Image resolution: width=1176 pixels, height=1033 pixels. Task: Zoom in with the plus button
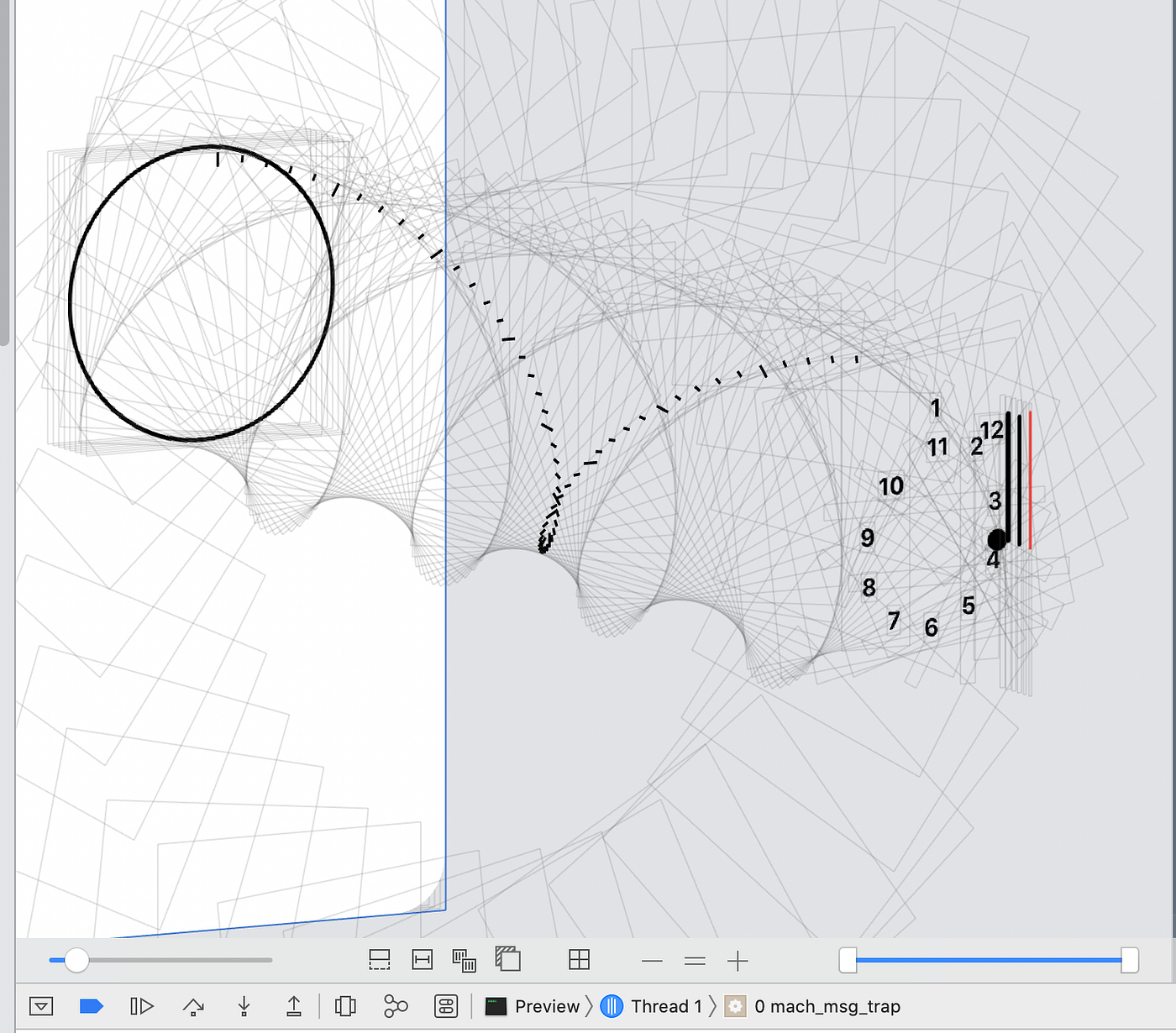pos(738,961)
